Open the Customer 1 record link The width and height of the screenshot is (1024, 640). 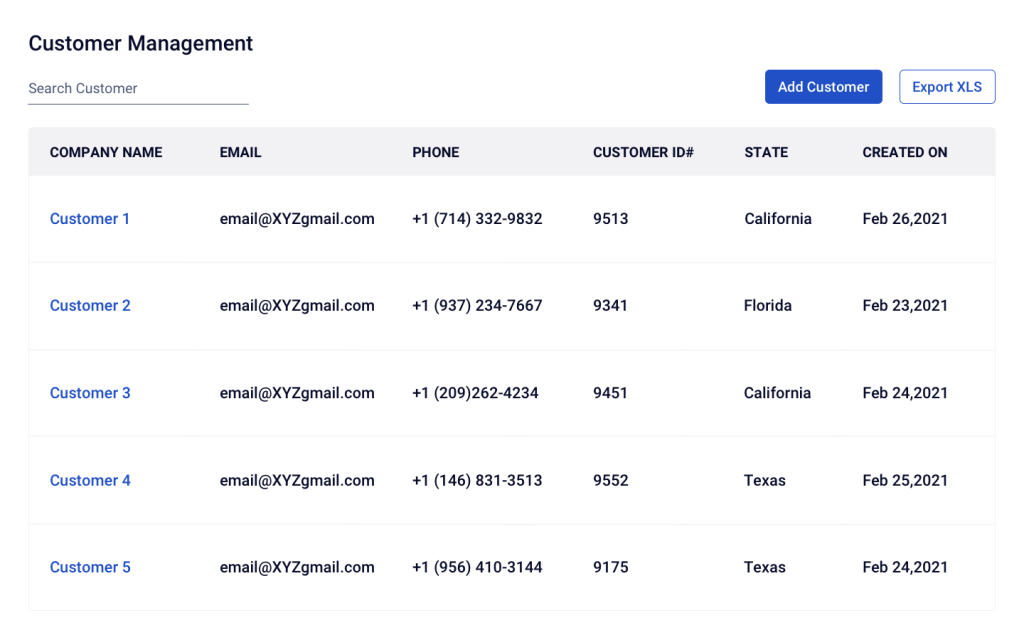[90, 218]
